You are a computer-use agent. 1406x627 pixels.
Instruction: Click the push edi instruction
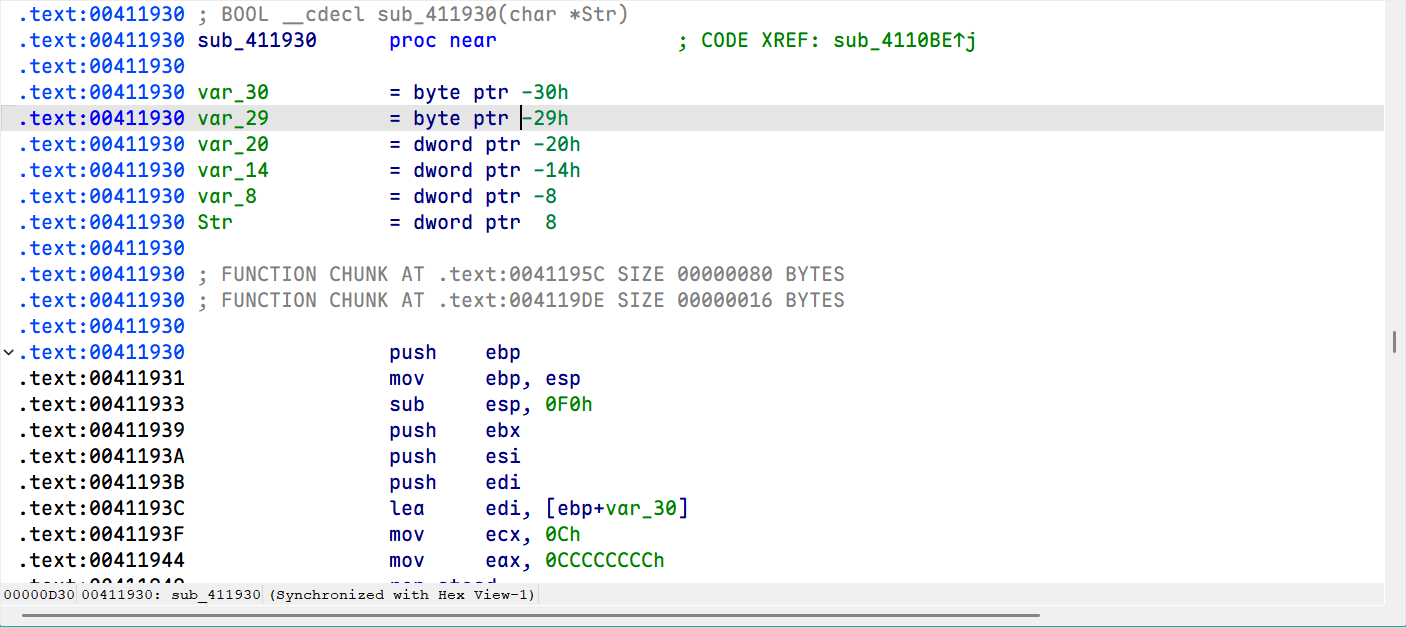click(455, 482)
